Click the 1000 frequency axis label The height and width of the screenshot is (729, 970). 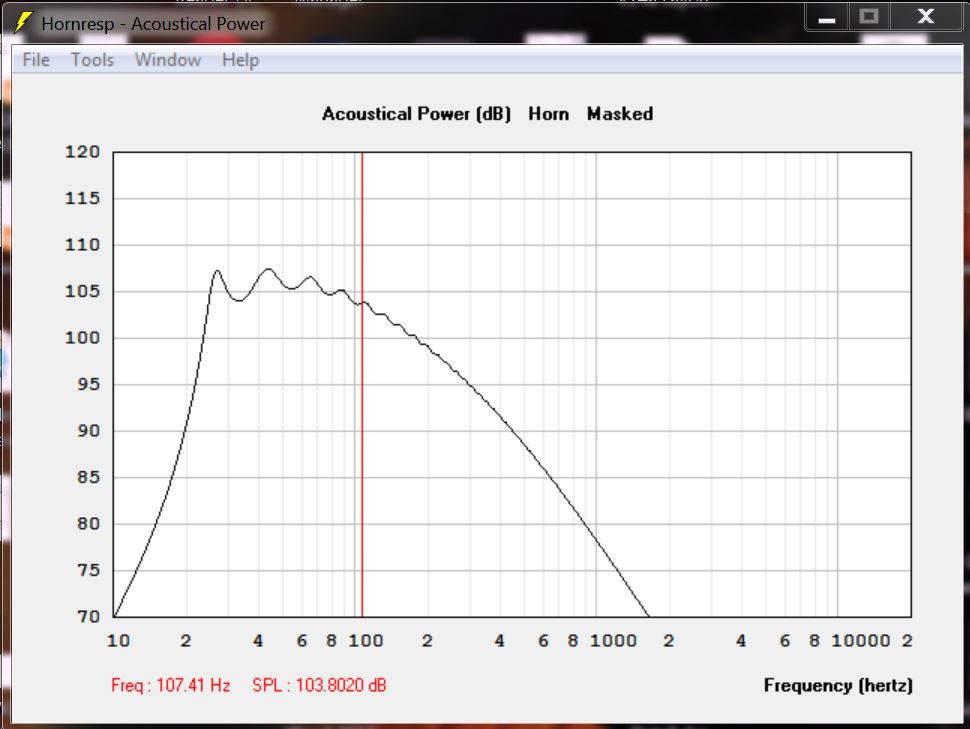click(613, 641)
